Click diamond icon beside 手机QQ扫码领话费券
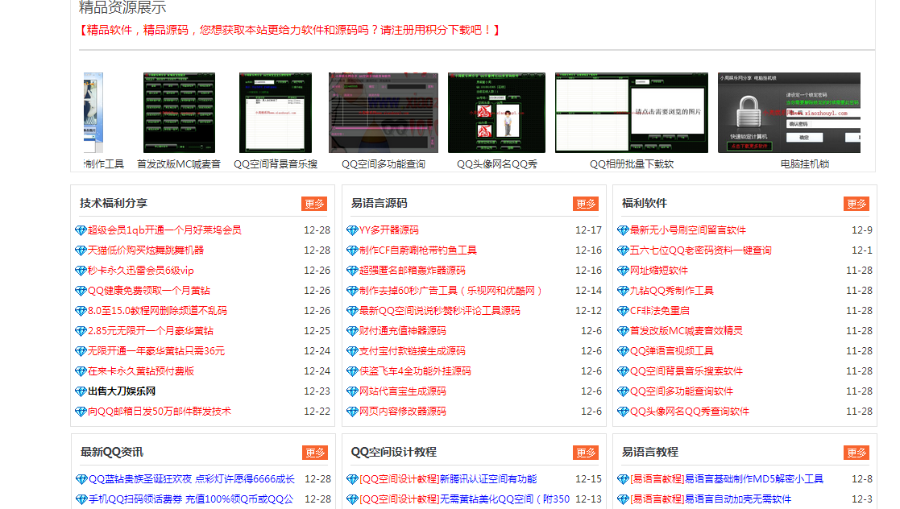 coord(82,499)
